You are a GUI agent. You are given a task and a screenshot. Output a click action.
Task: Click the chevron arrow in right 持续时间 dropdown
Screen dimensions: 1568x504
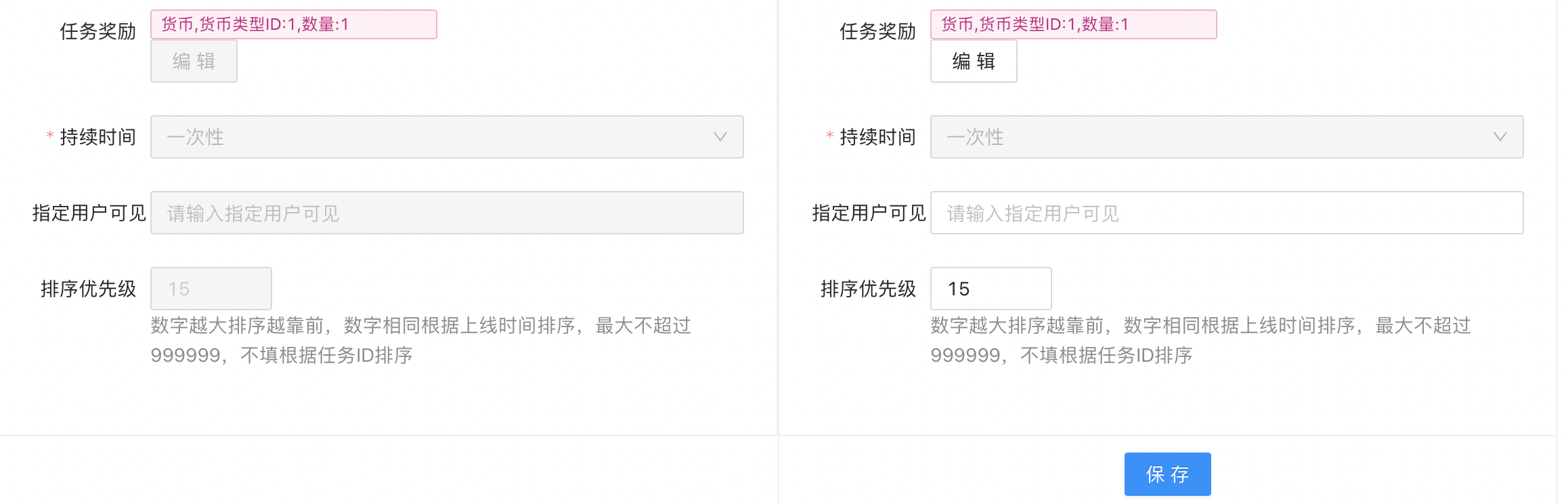[x=1500, y=137]
